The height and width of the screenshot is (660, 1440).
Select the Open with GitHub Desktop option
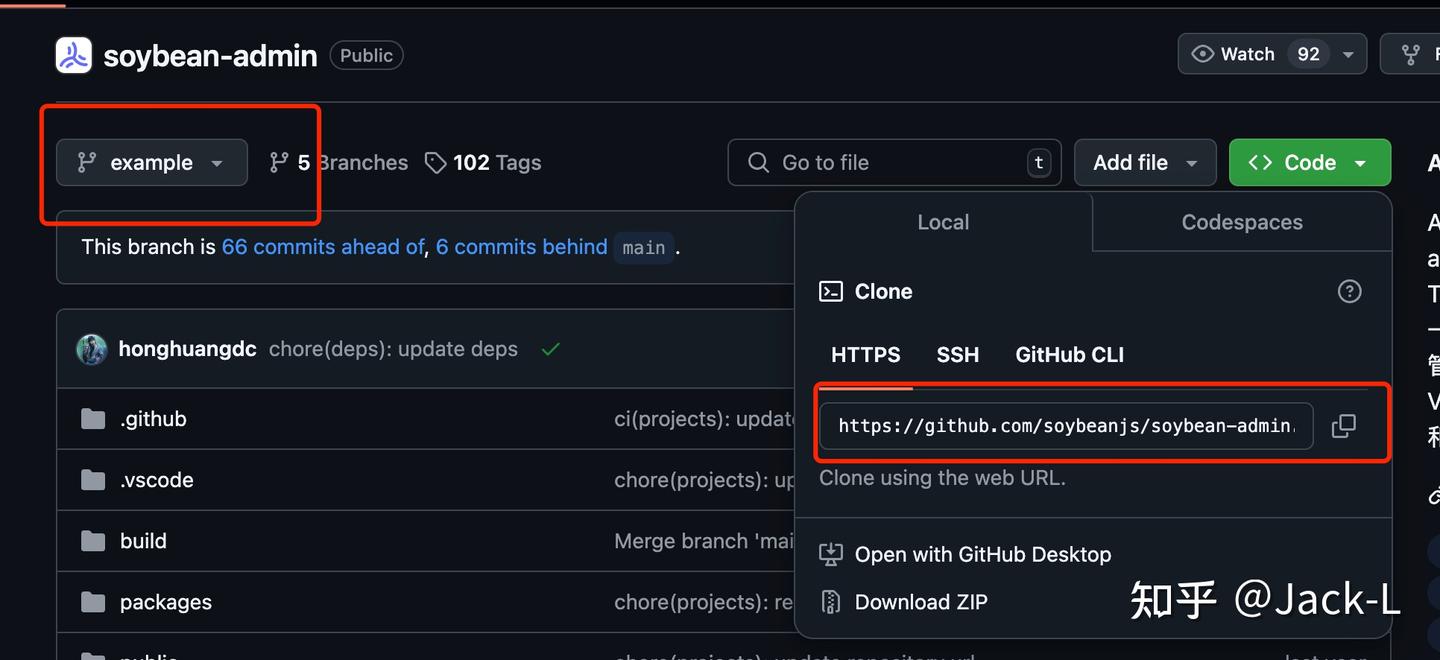982,554
